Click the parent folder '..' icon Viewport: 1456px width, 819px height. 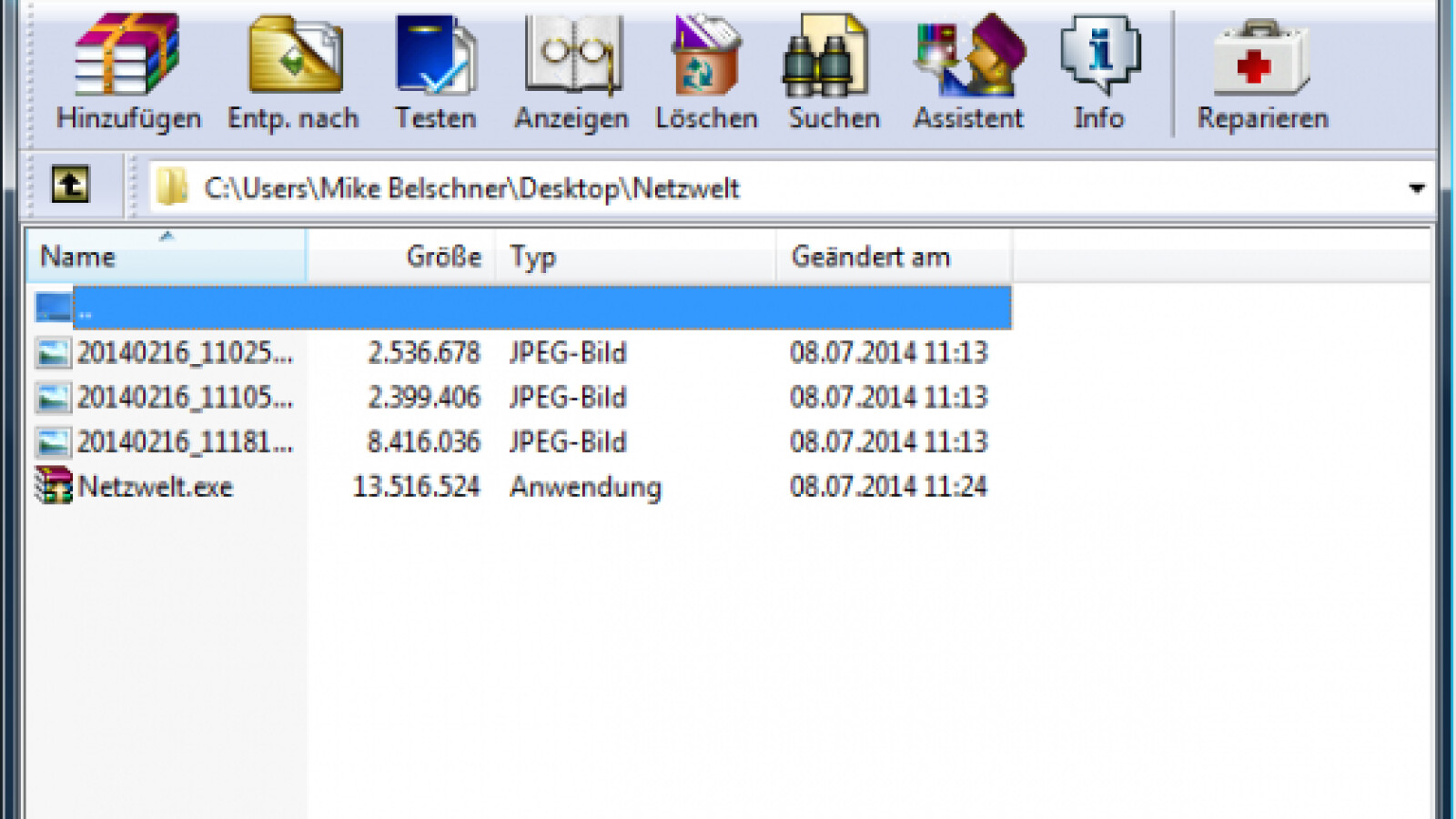53,308
